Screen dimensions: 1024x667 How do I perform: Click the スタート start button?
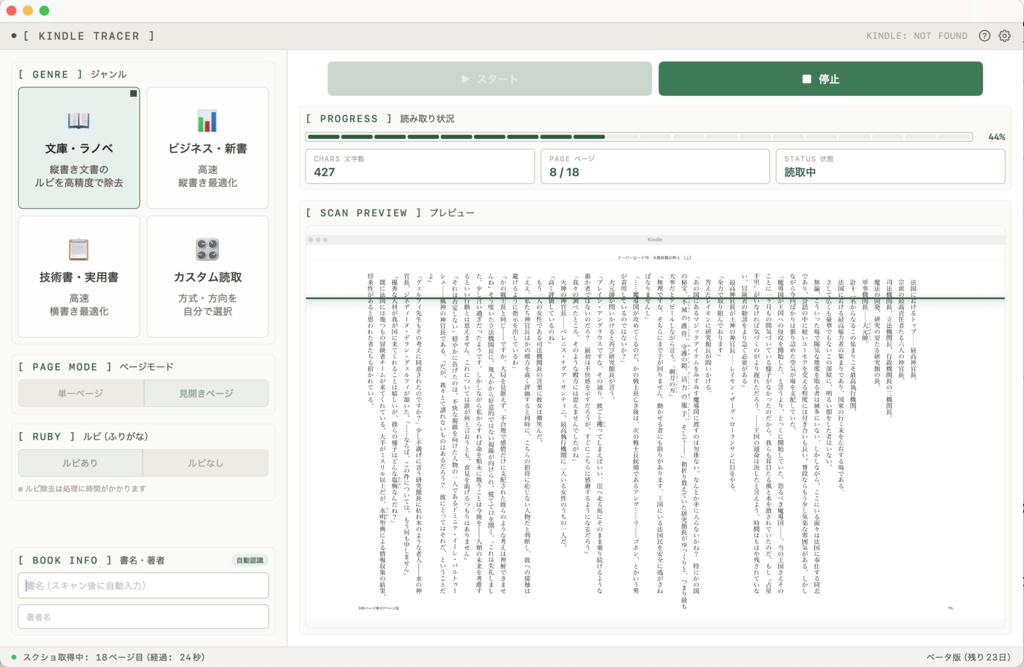tap(490, 79)
